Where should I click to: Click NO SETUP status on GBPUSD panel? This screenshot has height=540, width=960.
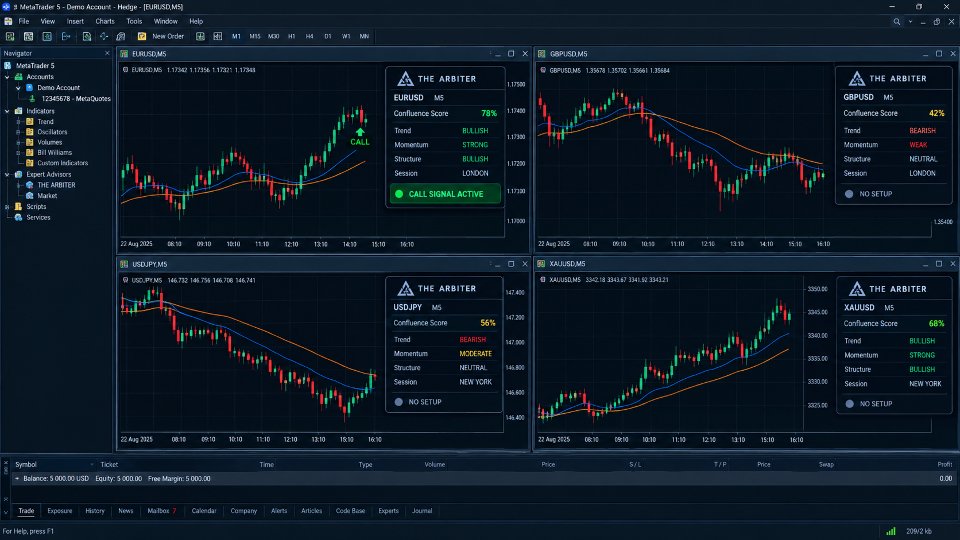click(869, 194)
